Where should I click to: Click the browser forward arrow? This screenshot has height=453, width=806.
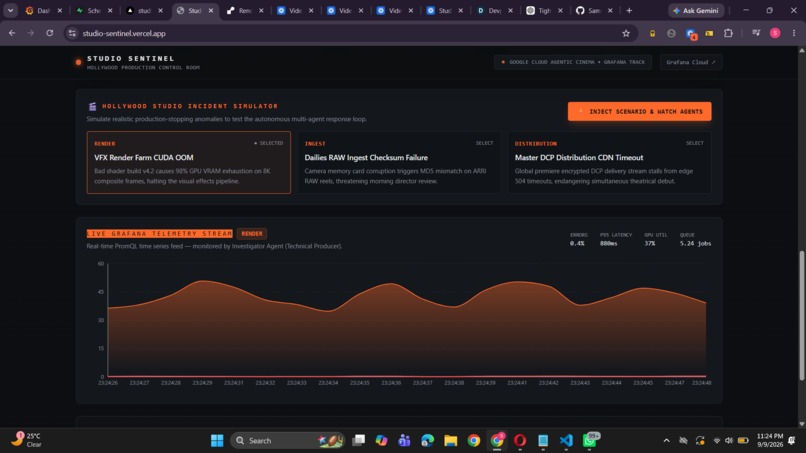pyautogui.click(x=30, y=33)
